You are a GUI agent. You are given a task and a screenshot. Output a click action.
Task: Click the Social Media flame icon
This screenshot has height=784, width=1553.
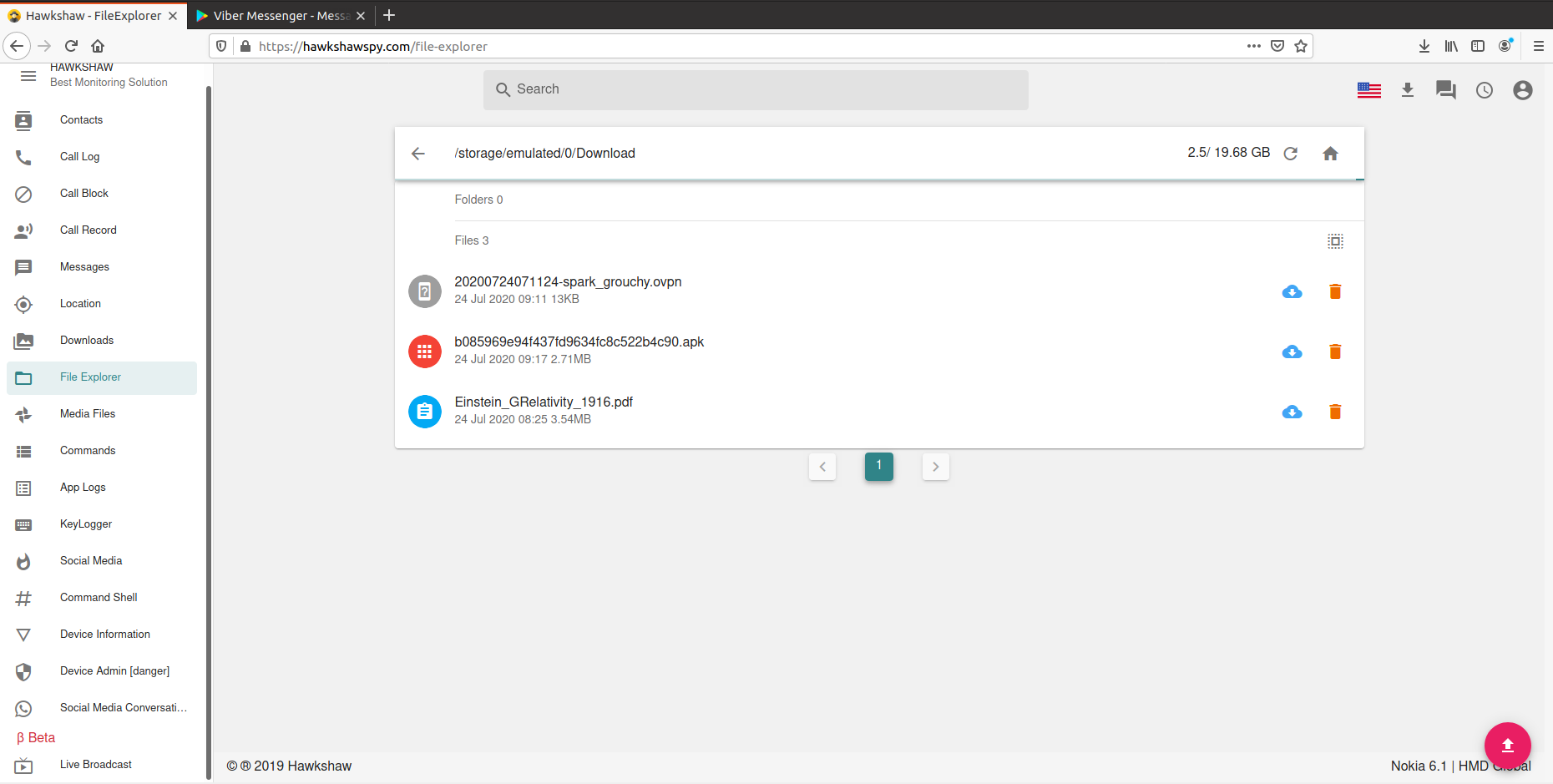coord(23,561)
